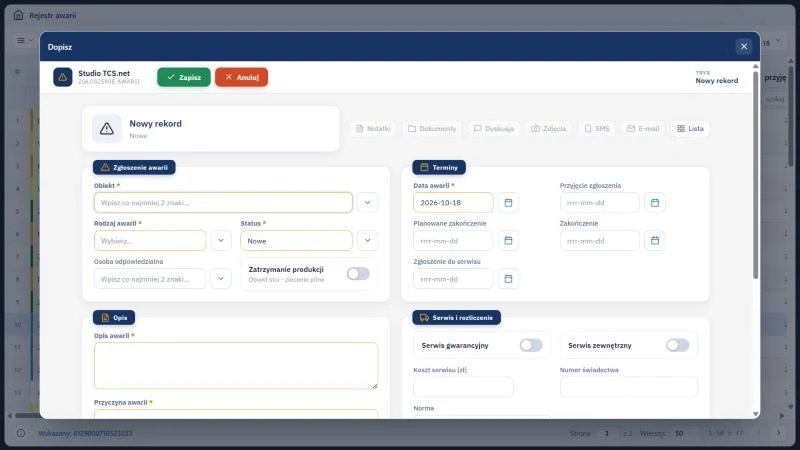
Task: Open the Notatki tab
Action: coord(373,129)
